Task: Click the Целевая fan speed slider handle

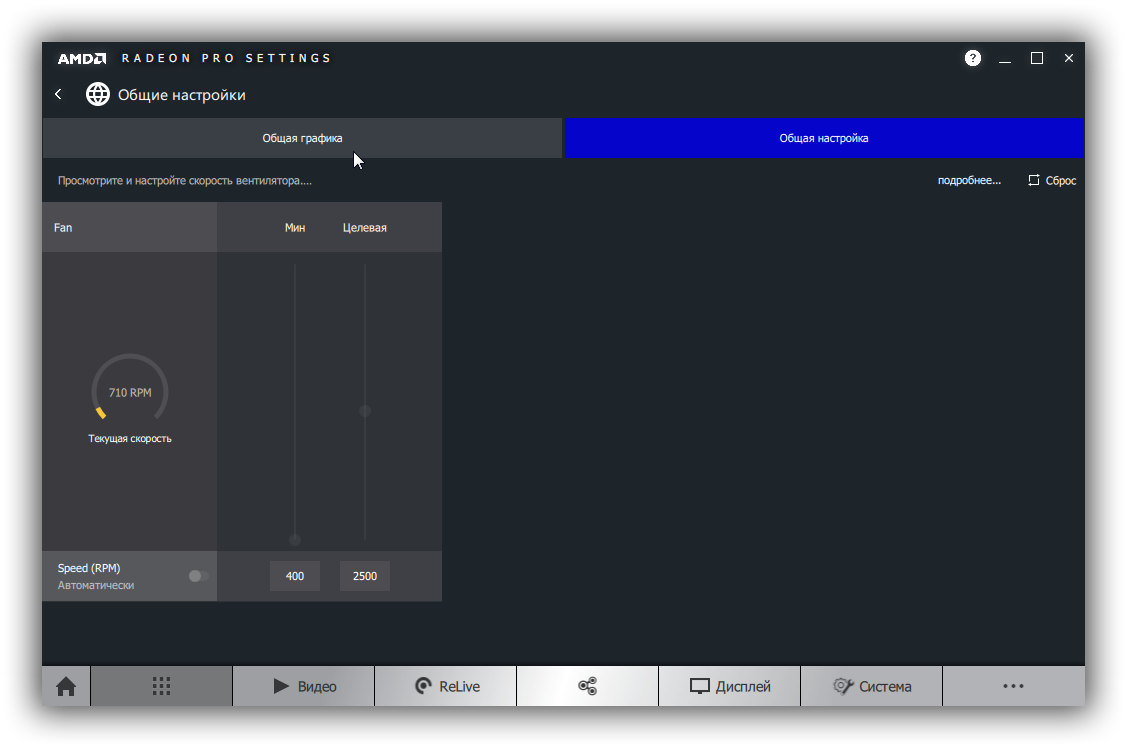Action: (x=365, y=411)
